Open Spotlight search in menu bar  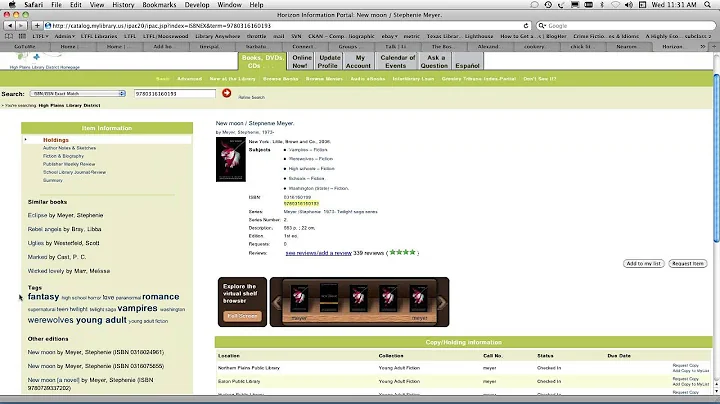[708, 5]
